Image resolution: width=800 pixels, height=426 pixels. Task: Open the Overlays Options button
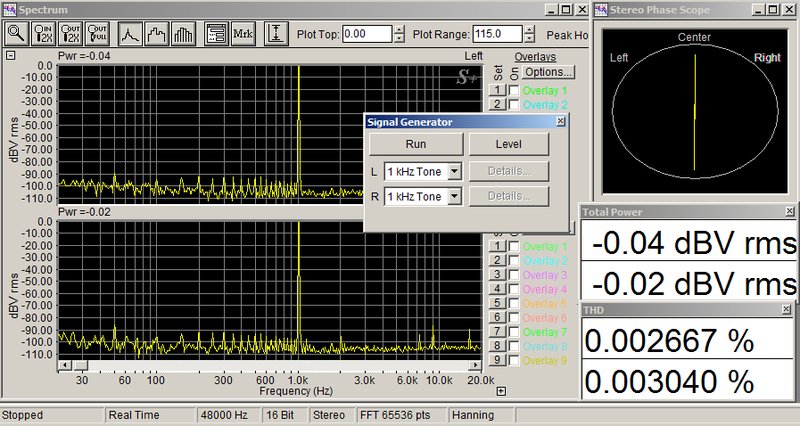tap(548, 72)
